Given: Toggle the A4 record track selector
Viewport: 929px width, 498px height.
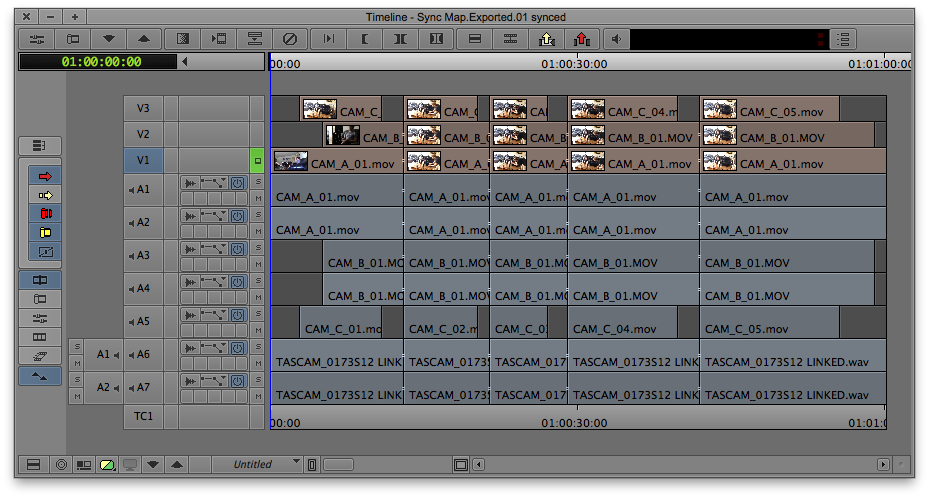Looking at the screenshot, I should click(143, 288).
